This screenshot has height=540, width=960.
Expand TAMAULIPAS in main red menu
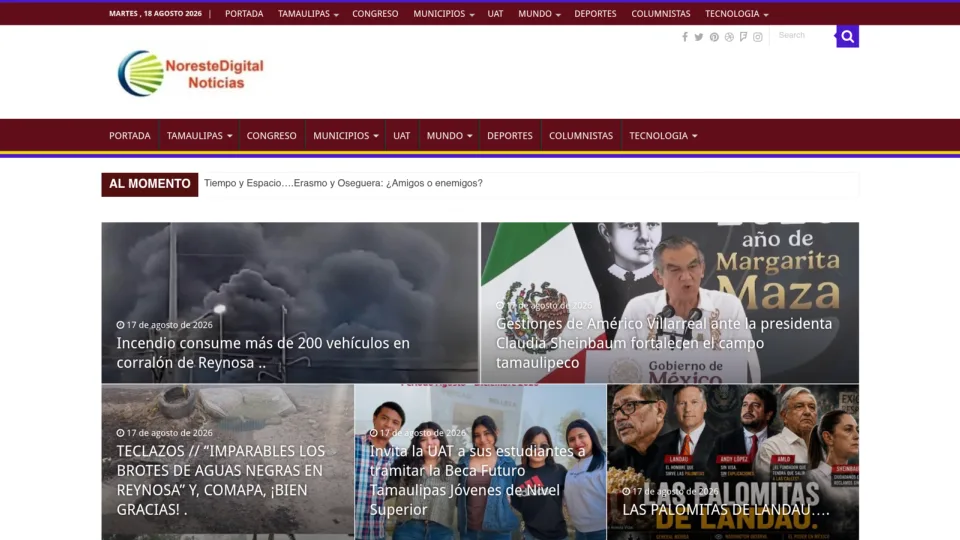point(199,135)
